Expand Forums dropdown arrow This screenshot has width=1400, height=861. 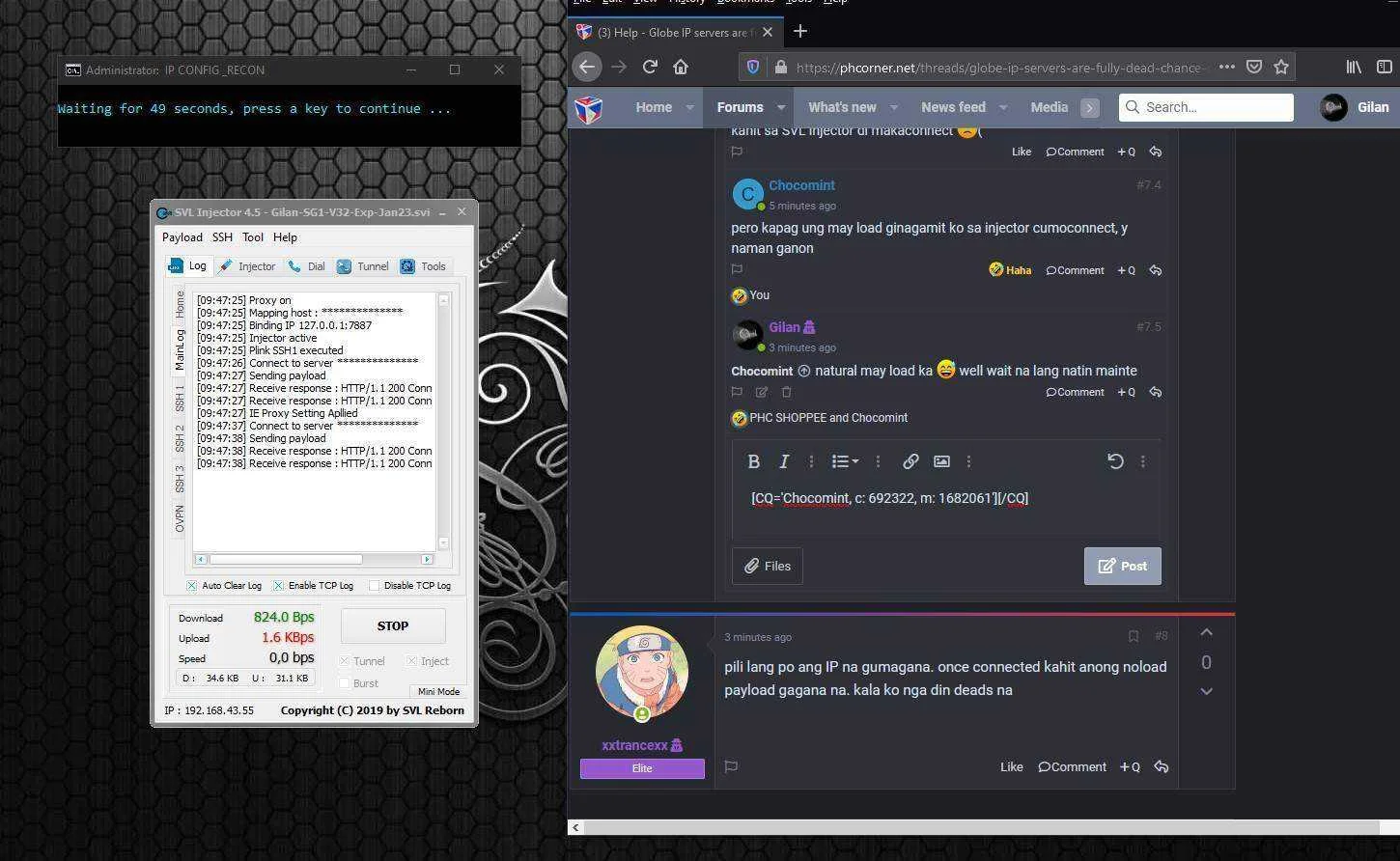coord(781,108)
